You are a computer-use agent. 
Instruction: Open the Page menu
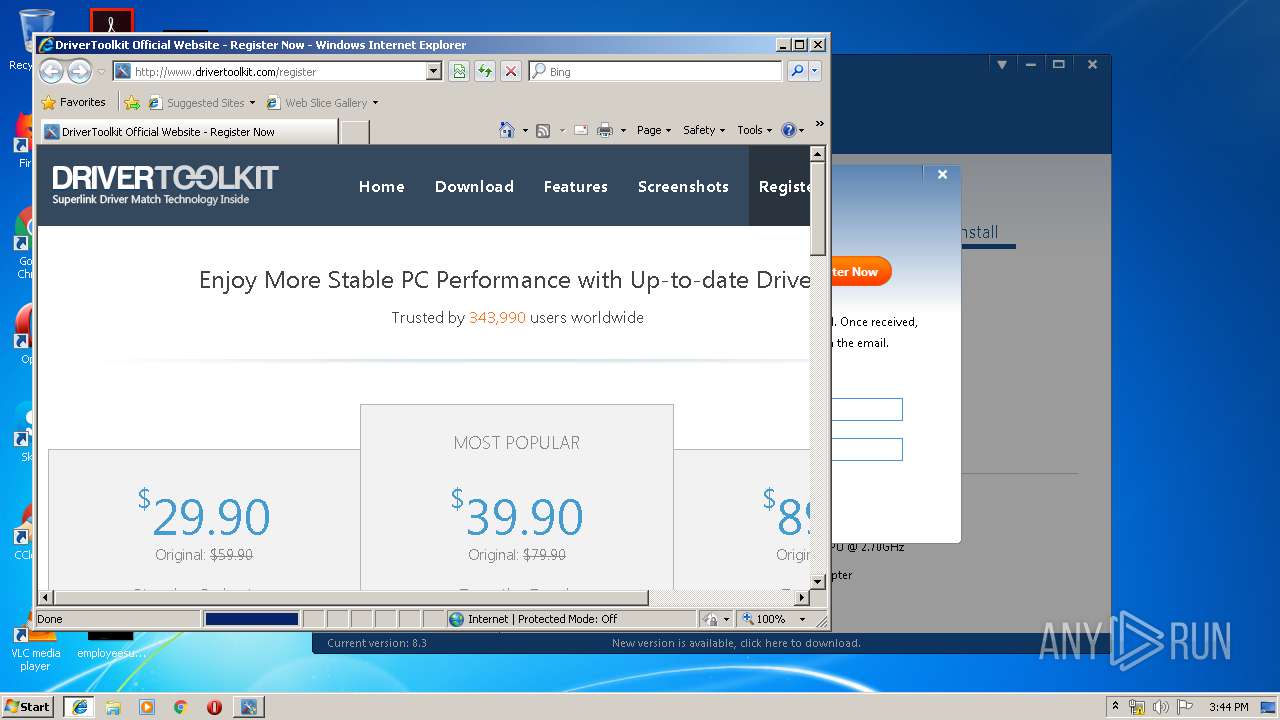tap(654, 130)
